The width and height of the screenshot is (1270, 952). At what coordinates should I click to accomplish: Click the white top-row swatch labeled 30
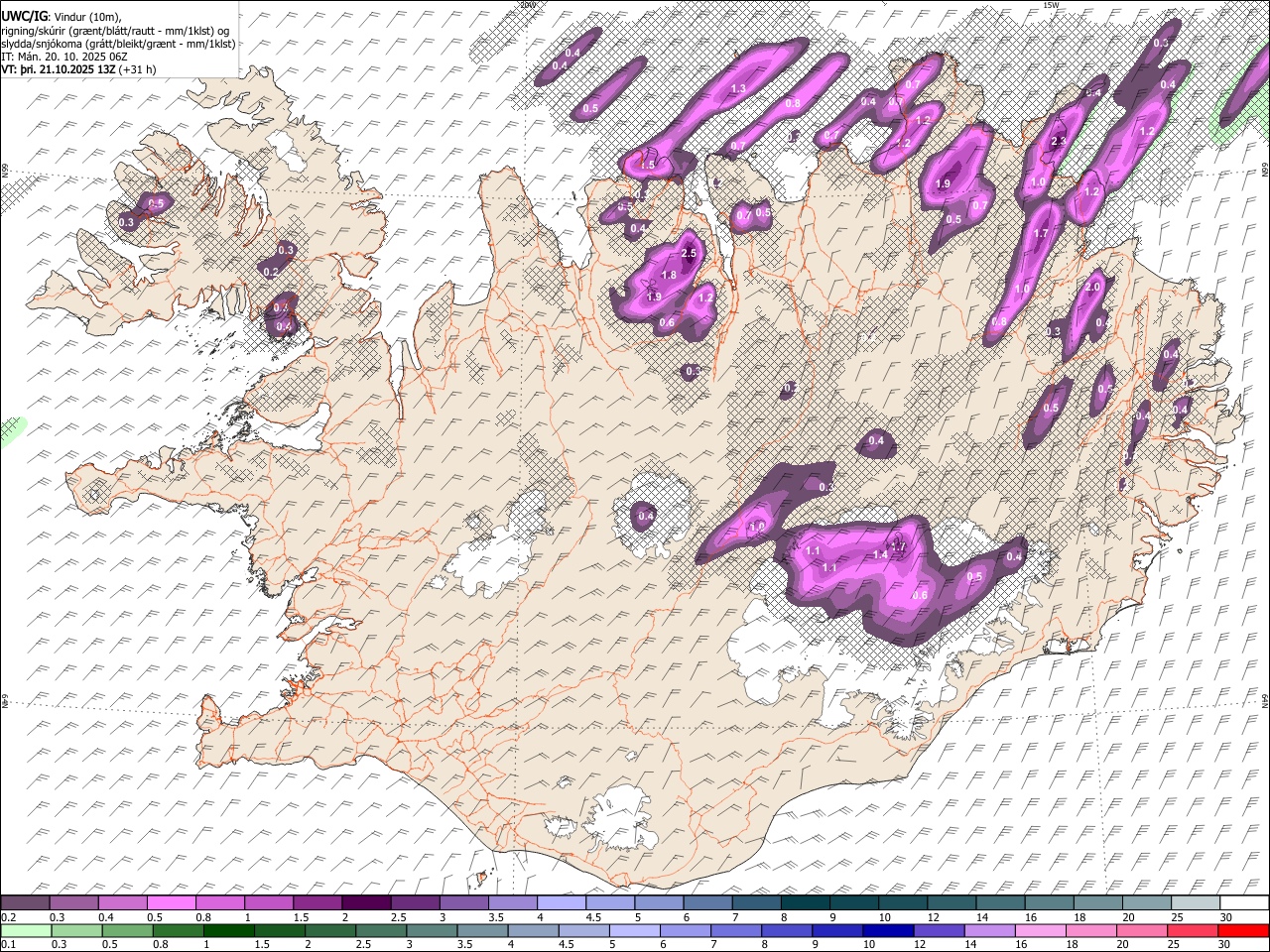click(x=1245, y=903)
